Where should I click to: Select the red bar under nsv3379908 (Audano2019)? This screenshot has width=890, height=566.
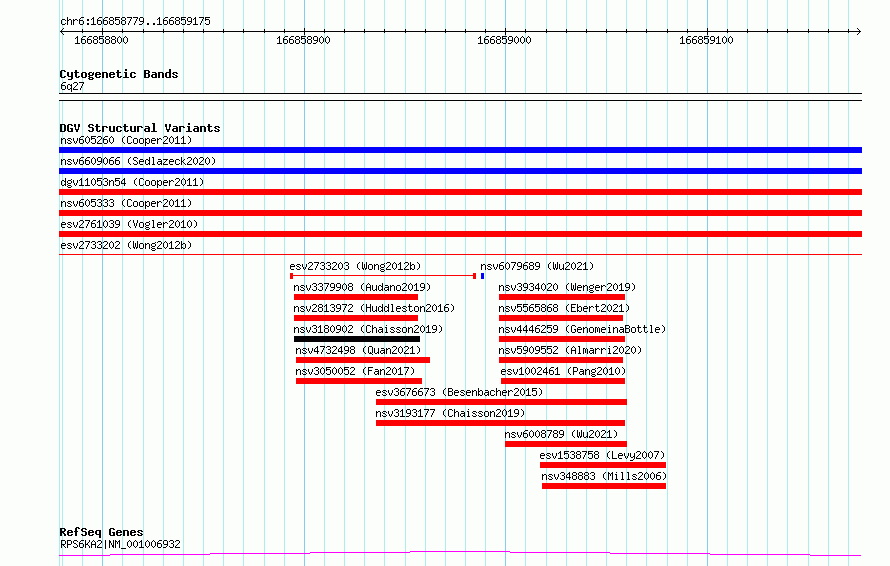356,297
